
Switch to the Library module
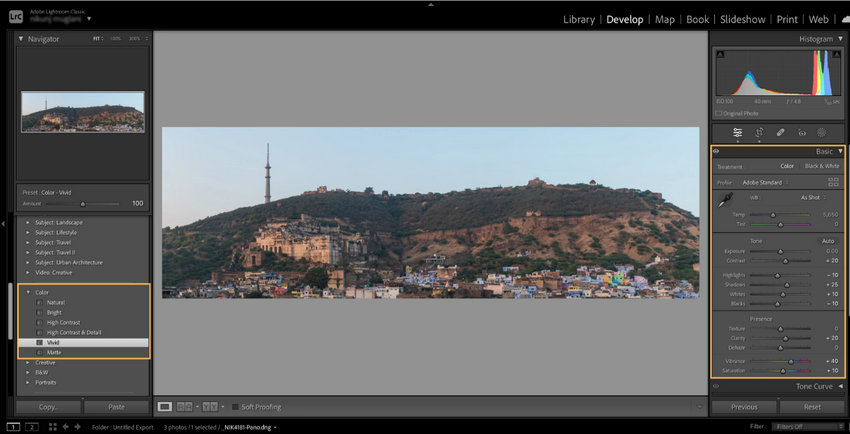pos(578,20)
